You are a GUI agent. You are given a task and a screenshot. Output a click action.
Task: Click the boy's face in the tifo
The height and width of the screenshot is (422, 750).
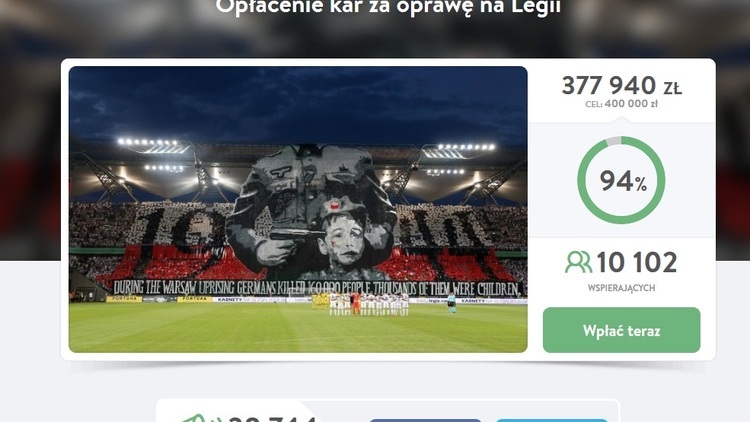pos(342,240)
